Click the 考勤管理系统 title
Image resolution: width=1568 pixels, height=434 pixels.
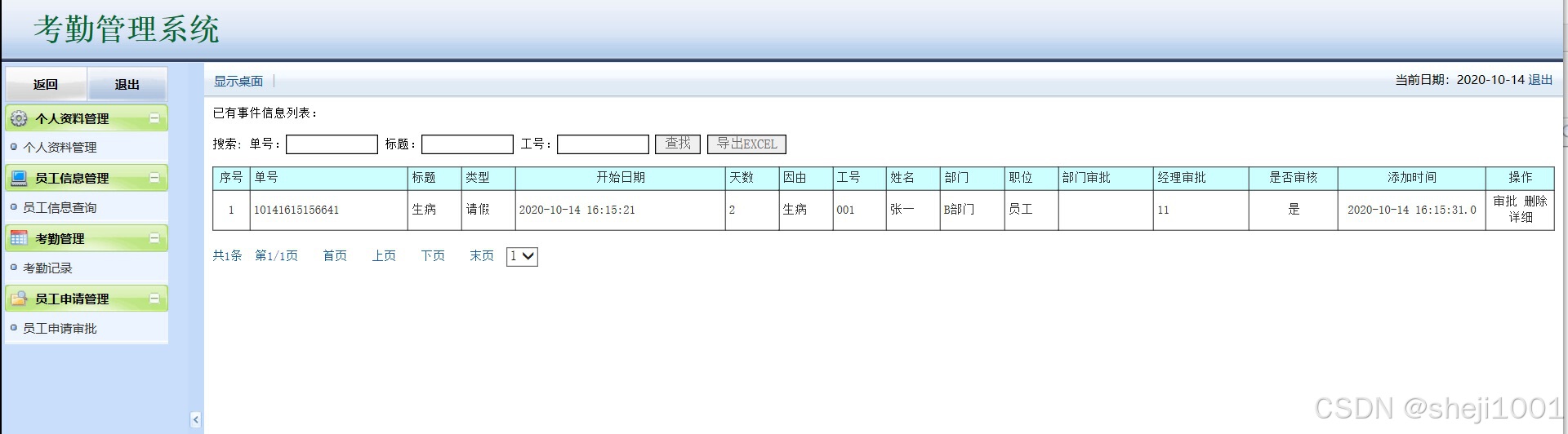pos(127,29)
